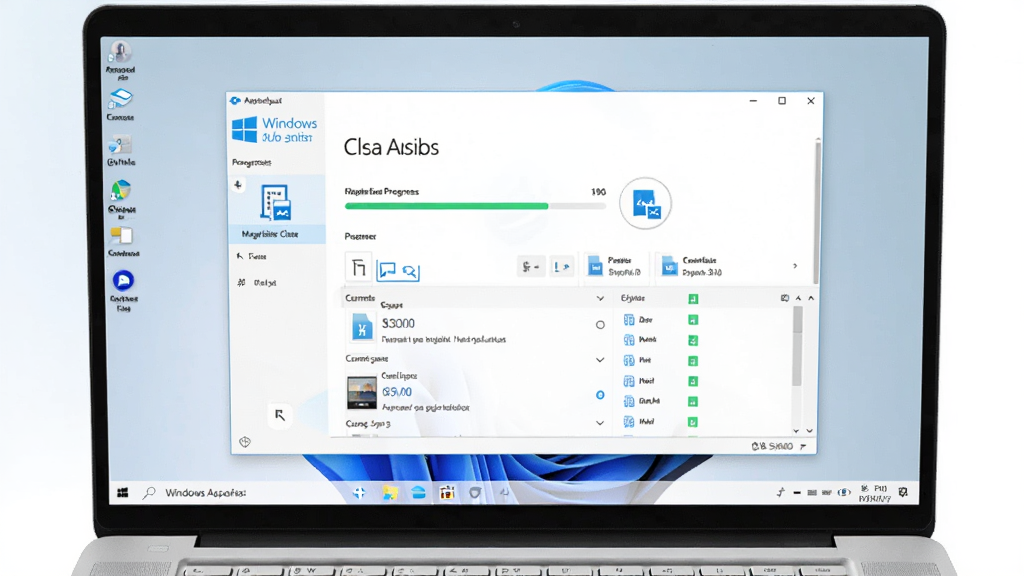Screen dimensions: 1024x576
Task: Click the round blue image button beside progress bar
Action: [x=645, y=203]
